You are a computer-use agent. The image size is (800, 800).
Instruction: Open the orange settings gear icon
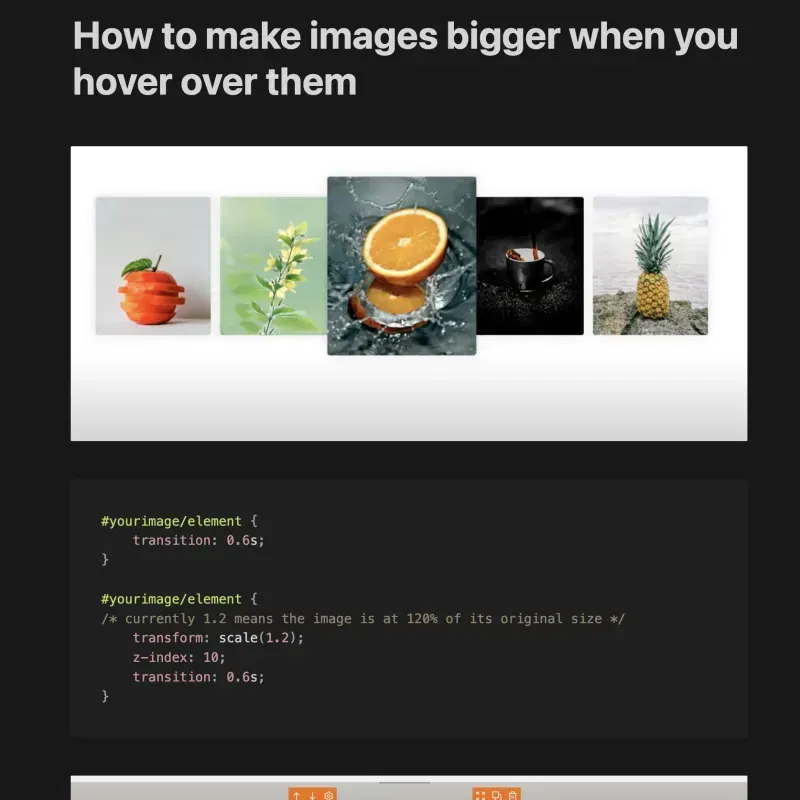pos(329,795)
